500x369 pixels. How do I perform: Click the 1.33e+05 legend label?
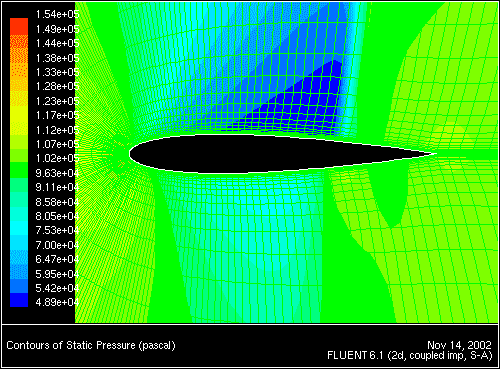[x=57, y=72]
